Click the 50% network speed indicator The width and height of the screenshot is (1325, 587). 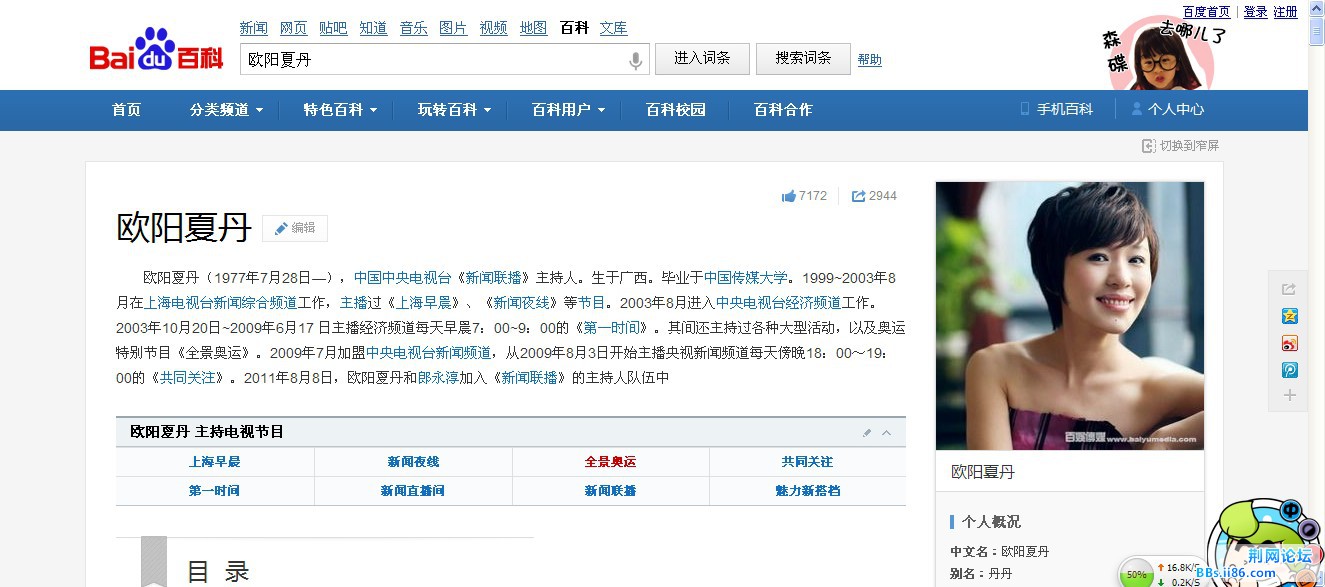[1136, 571]
